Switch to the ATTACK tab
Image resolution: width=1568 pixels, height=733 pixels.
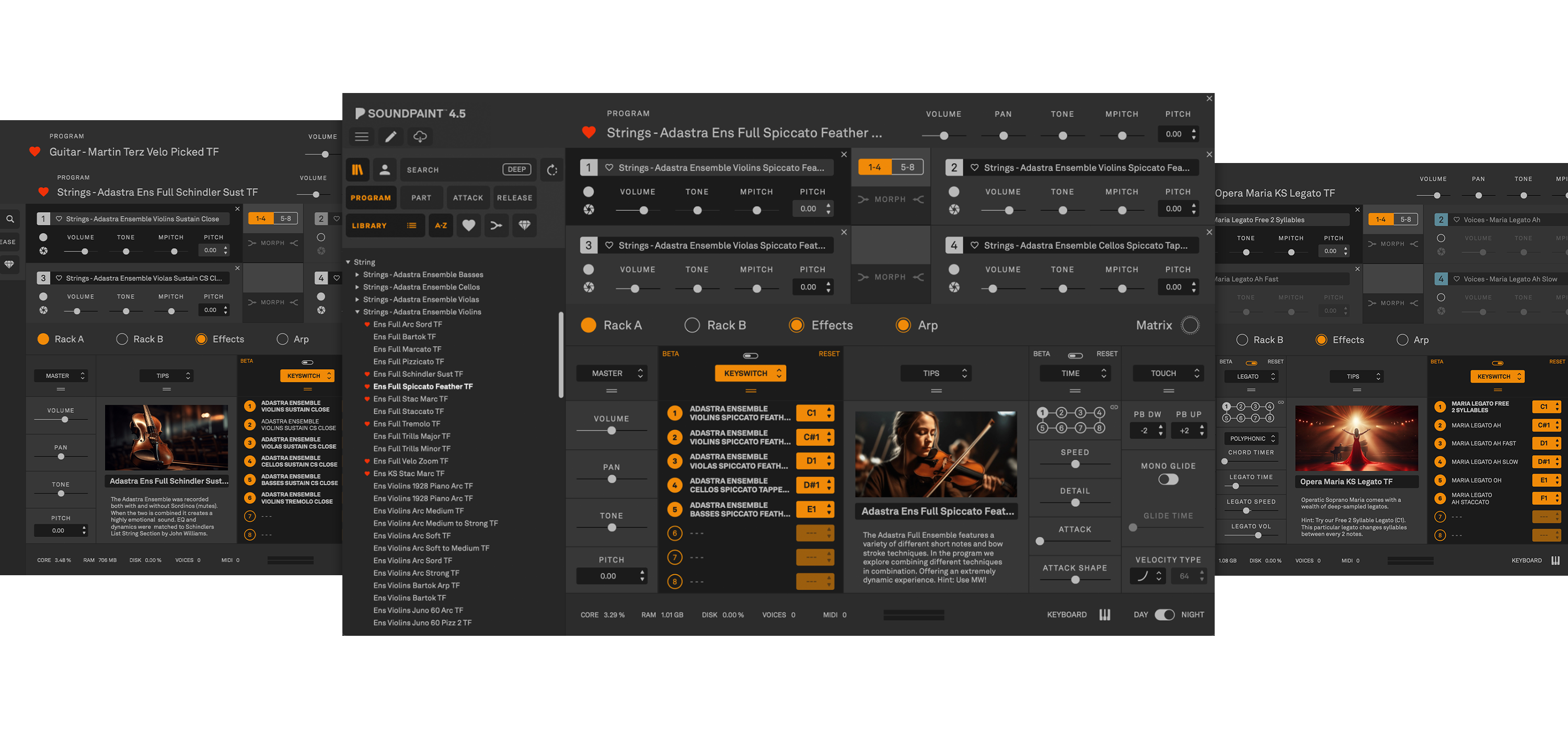tap(468, 197)
